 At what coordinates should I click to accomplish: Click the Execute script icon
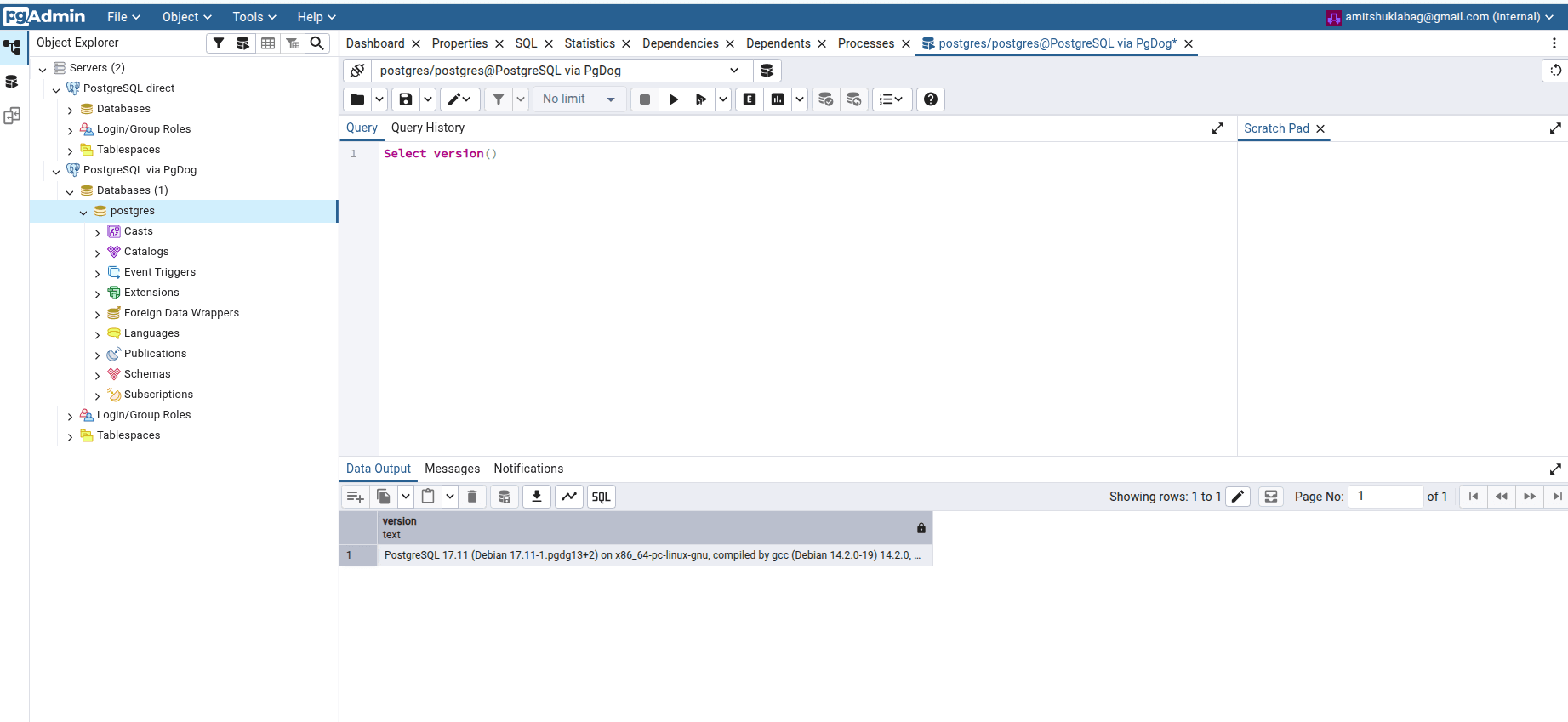(701, 99)
